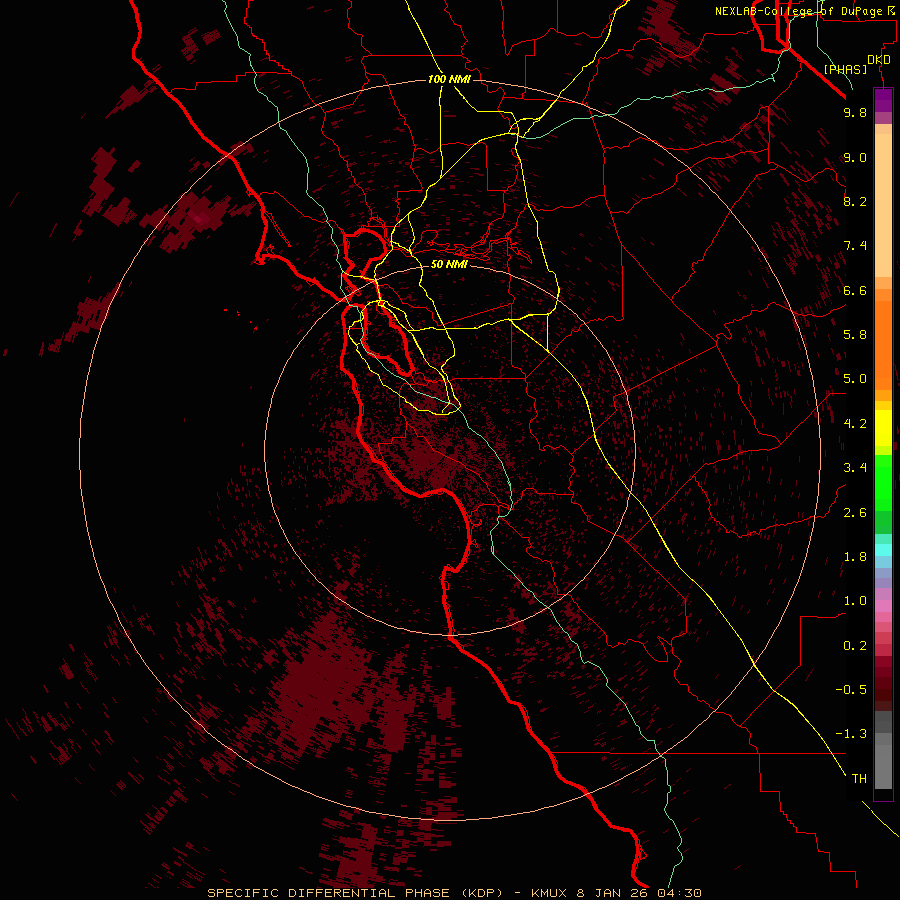Click the -0.5 scale value

tap(851, 690)
